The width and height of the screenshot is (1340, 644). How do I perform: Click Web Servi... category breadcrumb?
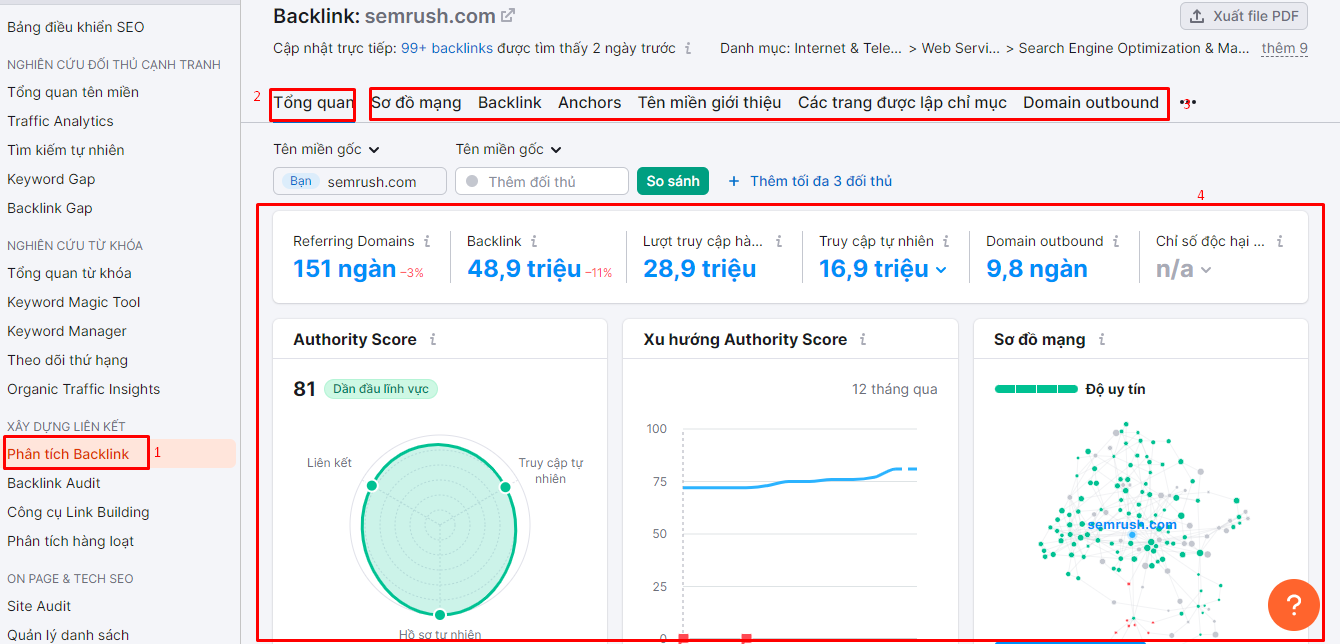point(960,48)
